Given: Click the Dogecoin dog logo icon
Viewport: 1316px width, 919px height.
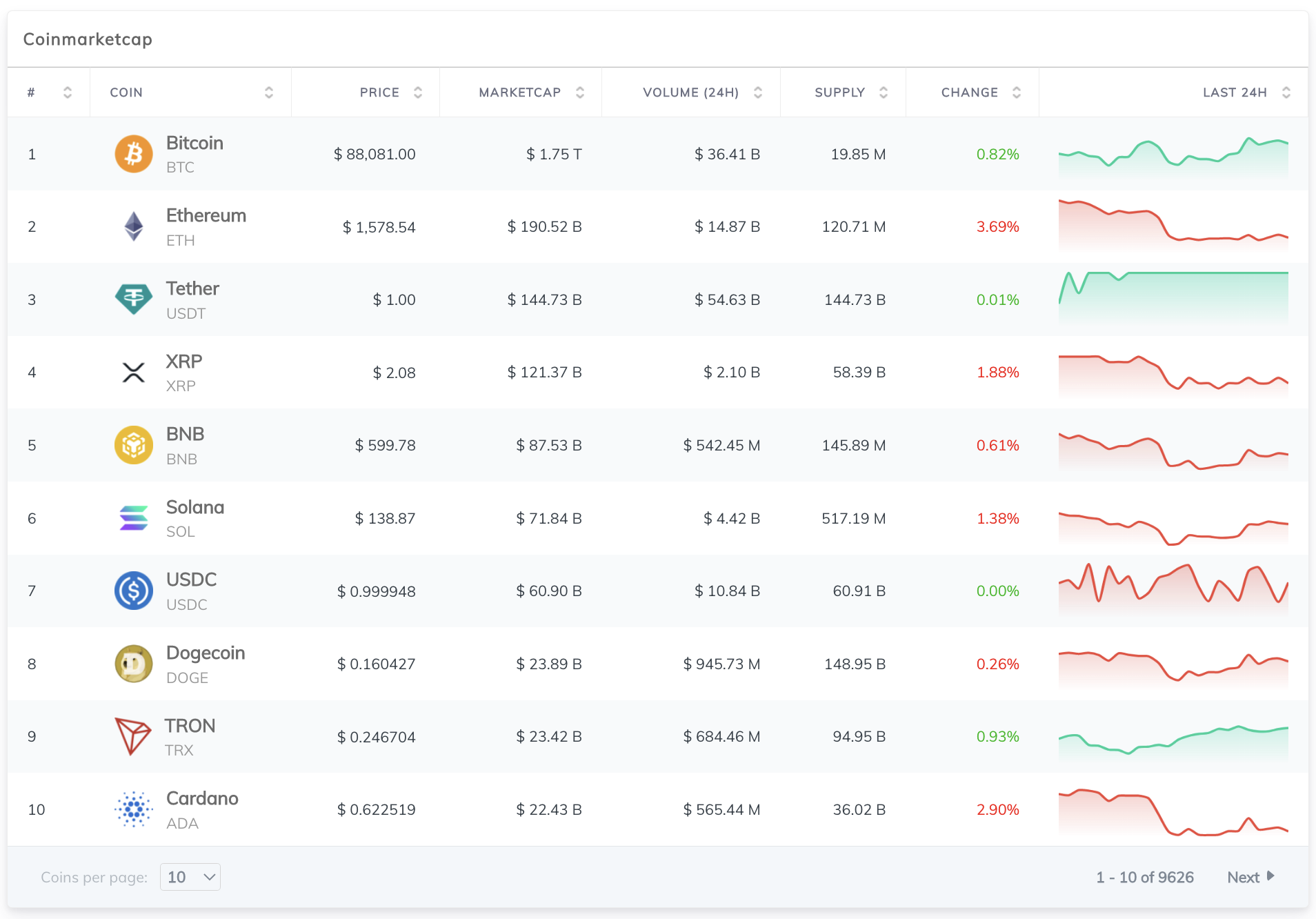Looking at the screenshot, I should pos(133,664).
